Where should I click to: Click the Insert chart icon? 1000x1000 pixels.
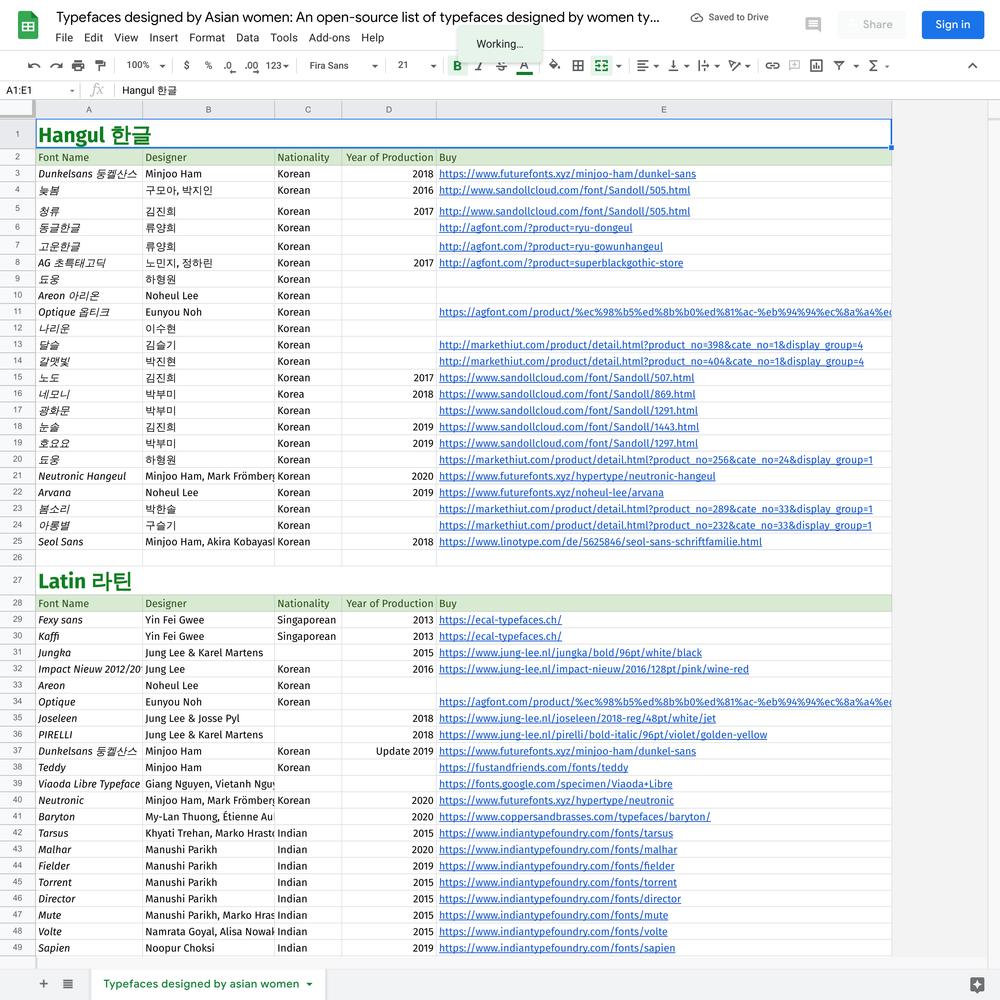[x=816, y=66]
